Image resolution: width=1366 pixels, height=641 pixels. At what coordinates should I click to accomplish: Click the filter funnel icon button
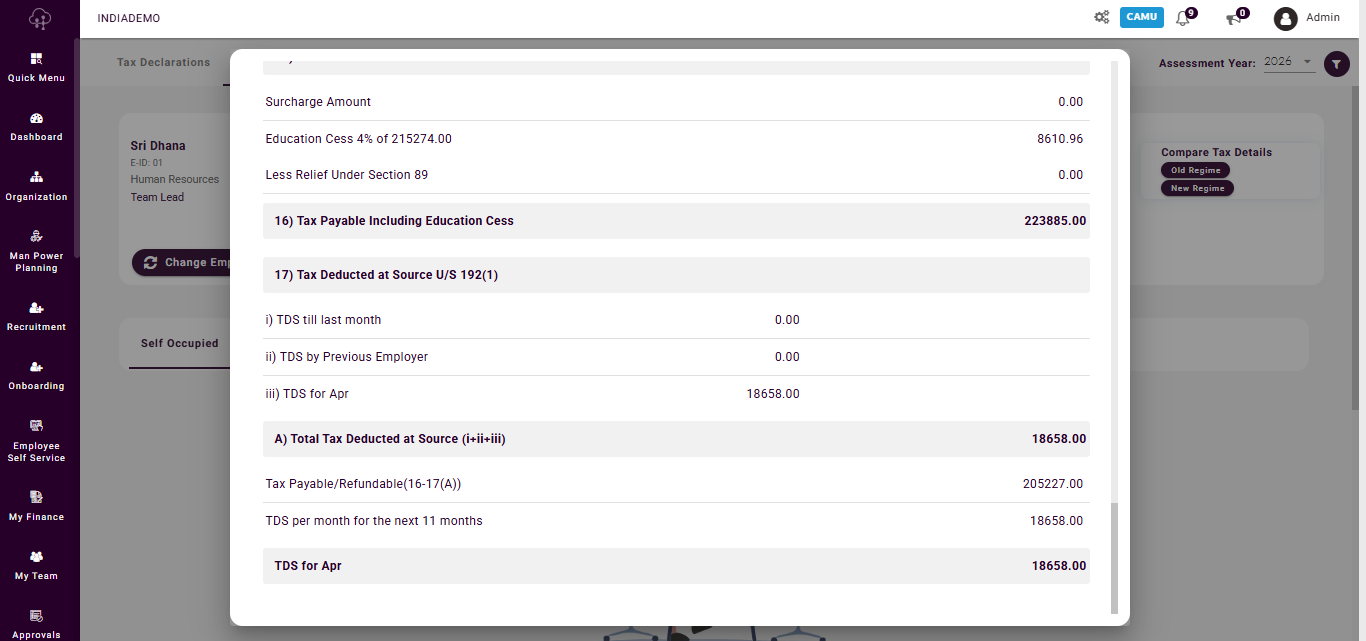(1337, 64)
